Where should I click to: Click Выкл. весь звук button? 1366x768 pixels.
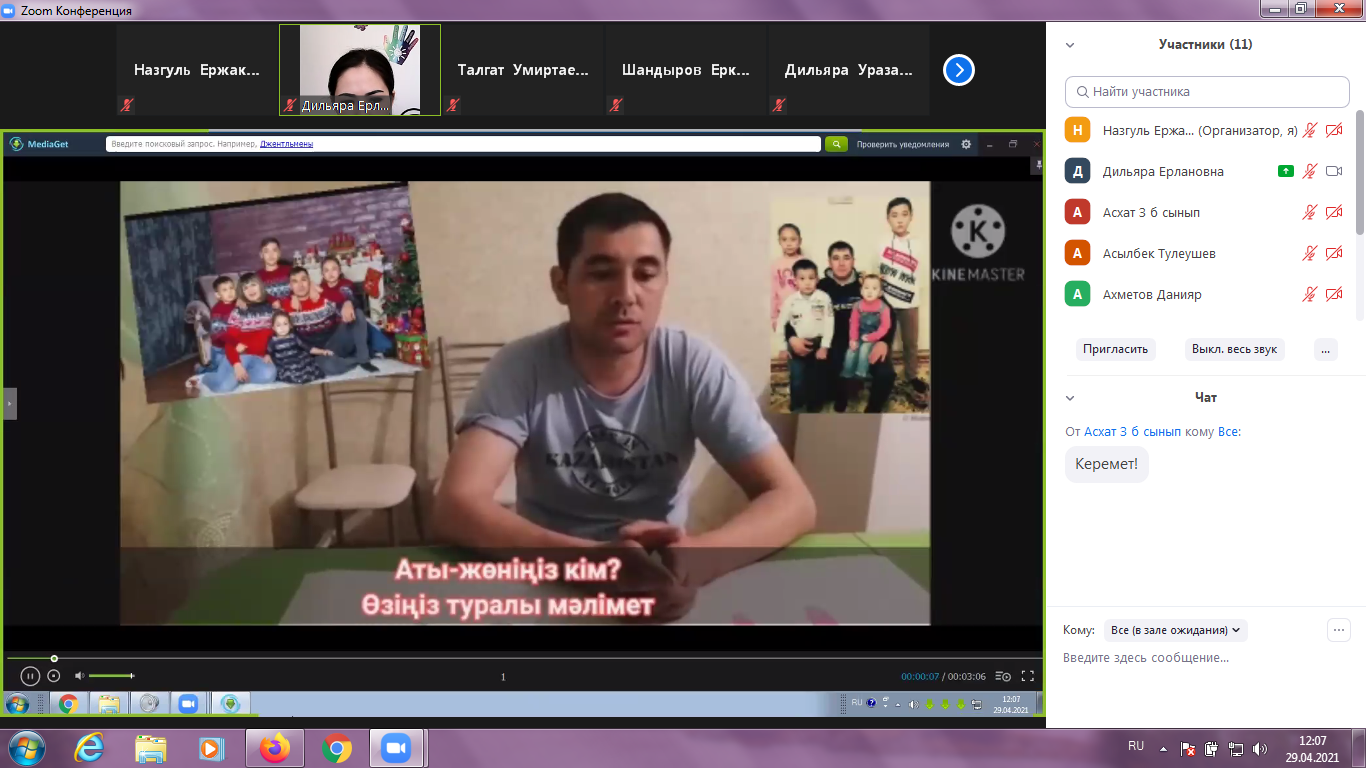tap(1234, 349)
